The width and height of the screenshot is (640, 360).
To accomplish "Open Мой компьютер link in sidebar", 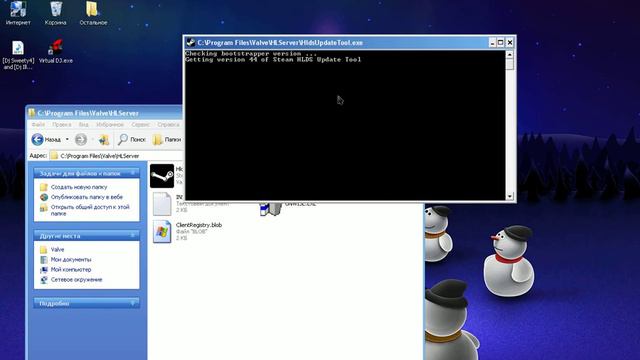I will click(x=71, y=270).
